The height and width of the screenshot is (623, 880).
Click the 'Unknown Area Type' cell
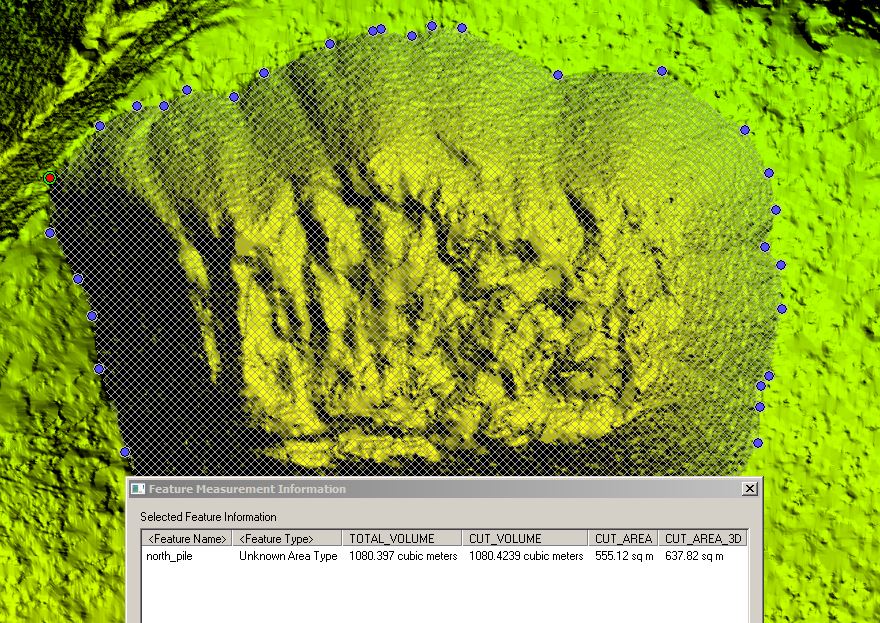pos(288,556)
